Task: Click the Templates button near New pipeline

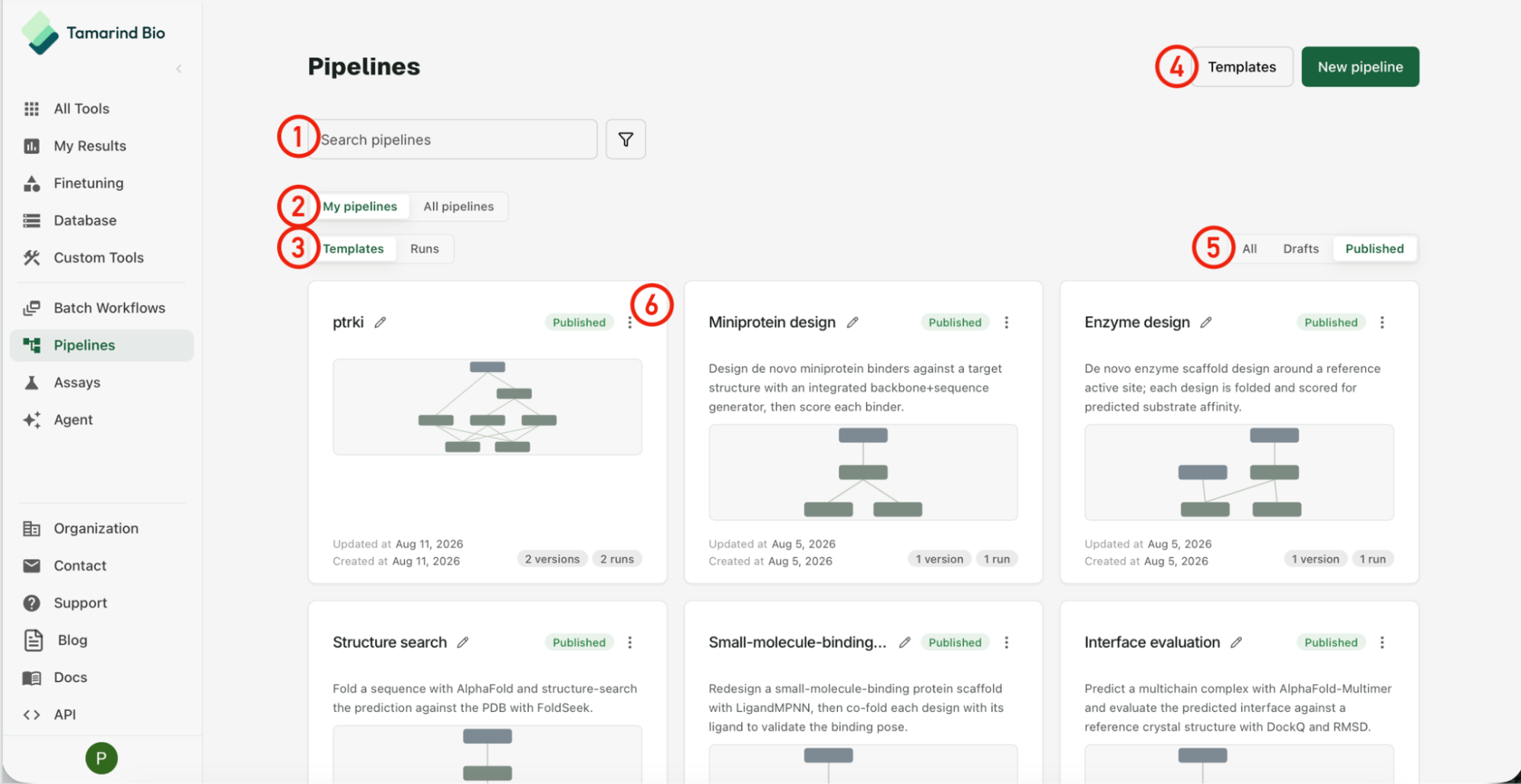Action: click(x=1242, y=67)
